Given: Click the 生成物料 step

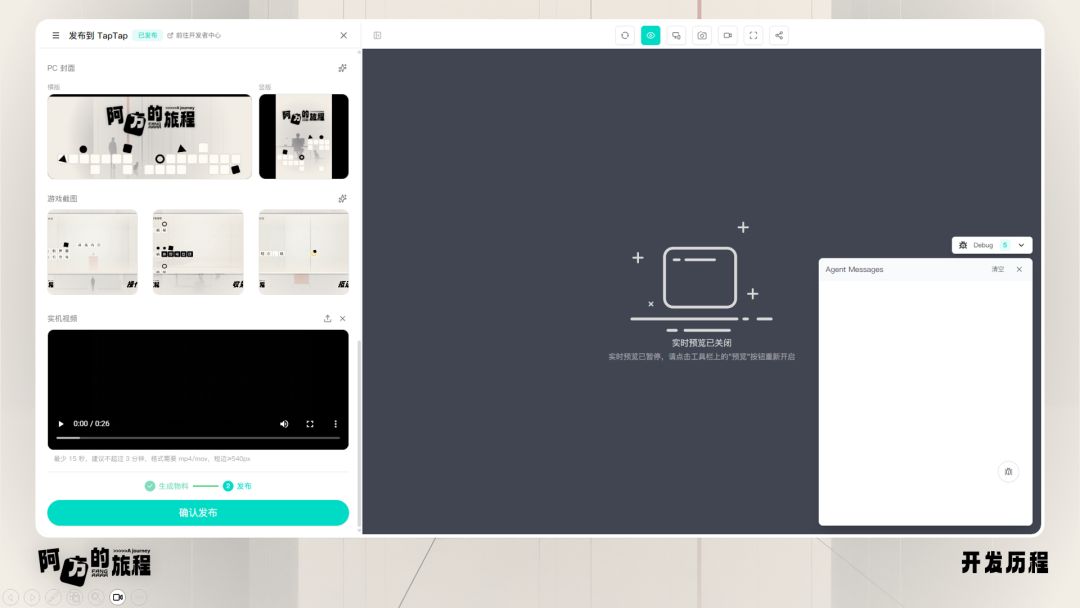Looking at the screenshot, I should (166, 485).
